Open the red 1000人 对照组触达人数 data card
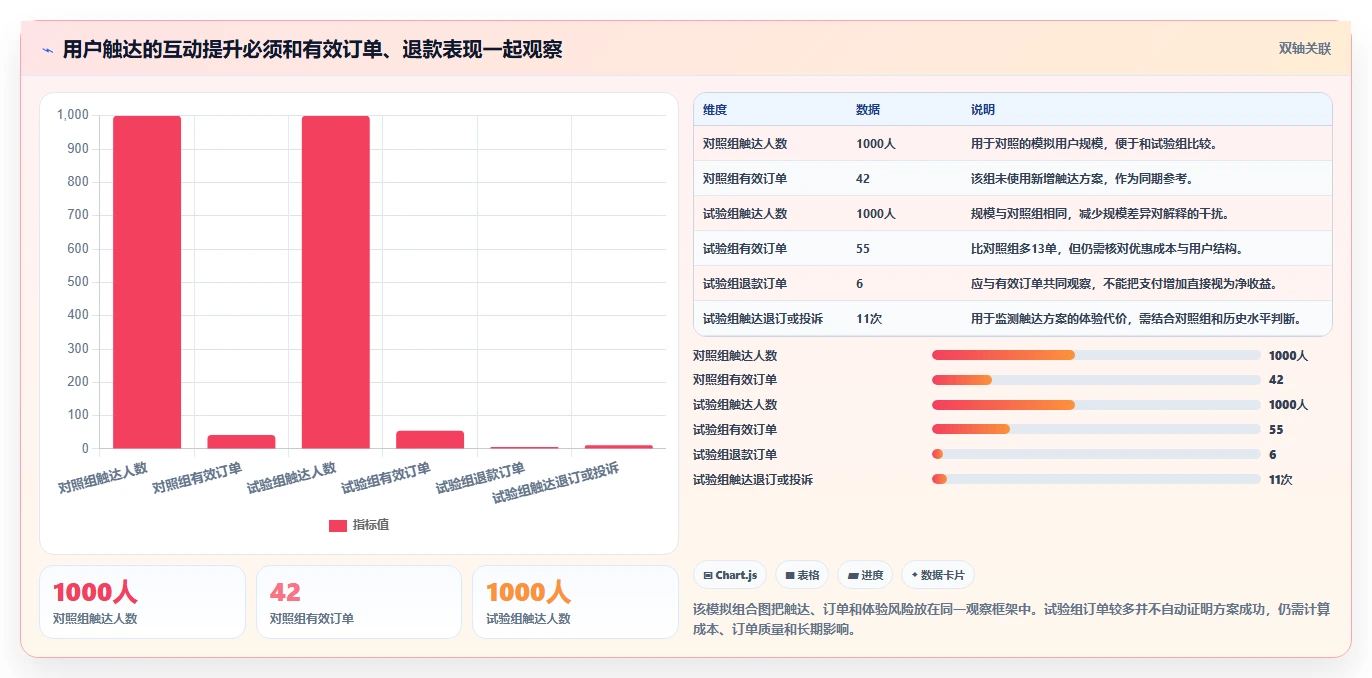Screen dimensions: 1372x678 click(142, 602)
